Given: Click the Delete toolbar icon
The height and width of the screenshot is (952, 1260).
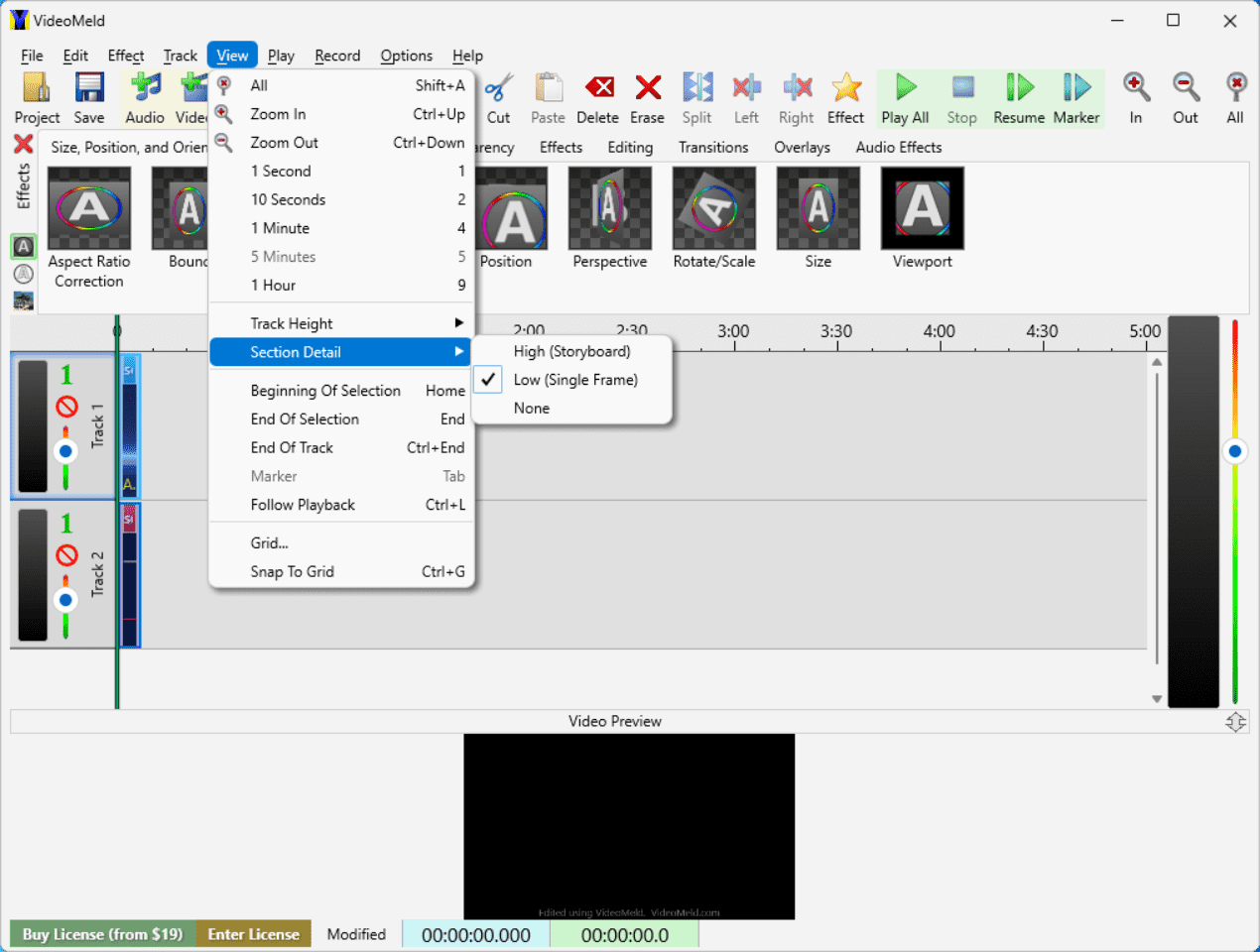Looking at the screenshot, I should pyautogui.click(x=597, y=98).
